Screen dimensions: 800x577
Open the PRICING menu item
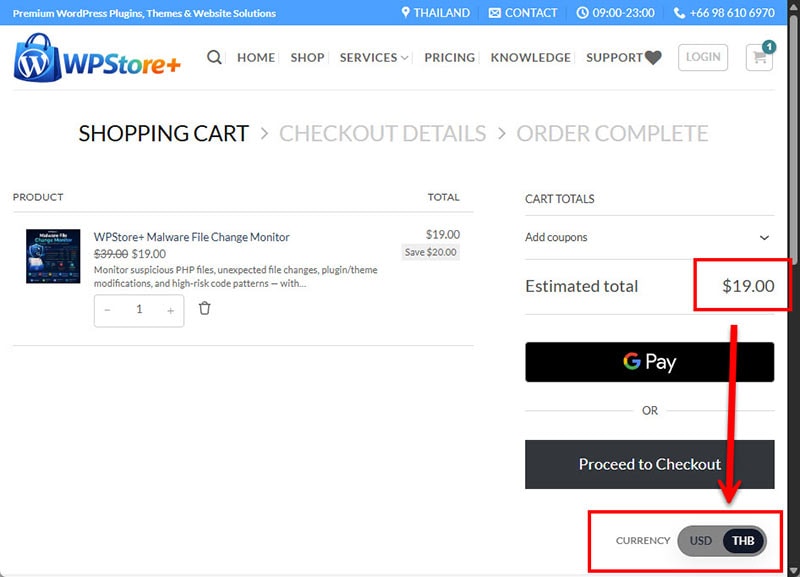[449, 58]
